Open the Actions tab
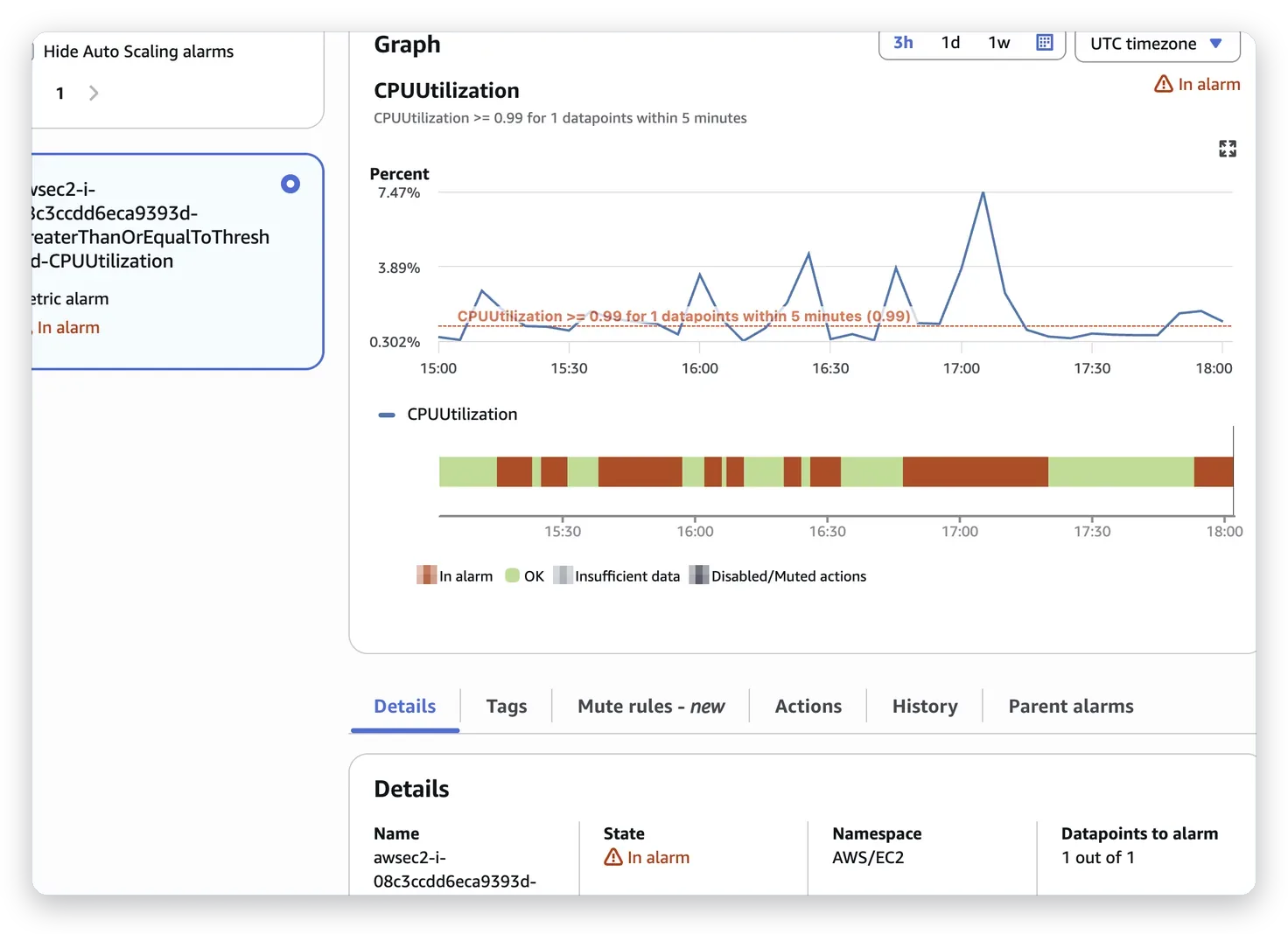The width and height of the screenshot is (1288, 934). pyautogui.click(x=808, y=707)
